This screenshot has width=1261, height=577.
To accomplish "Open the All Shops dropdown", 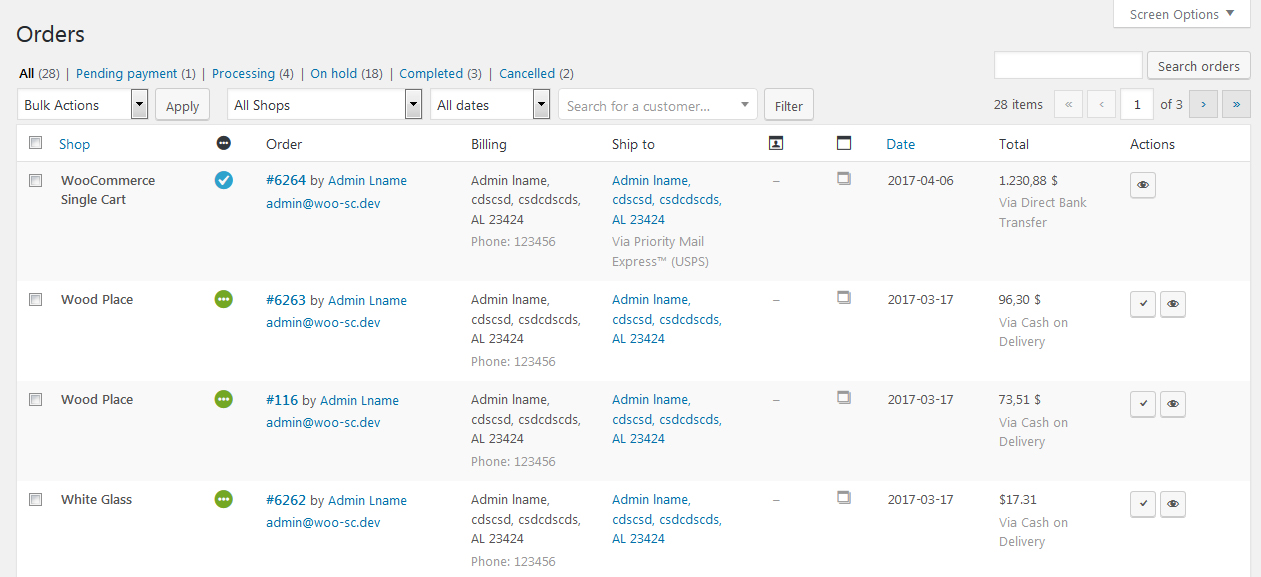I will pyautogui.click(x=325, y=105).
